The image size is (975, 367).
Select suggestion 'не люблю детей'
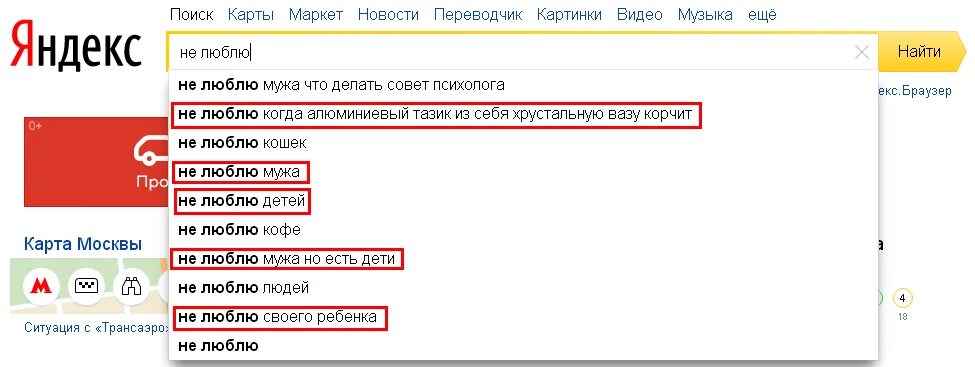click(524, 201)
